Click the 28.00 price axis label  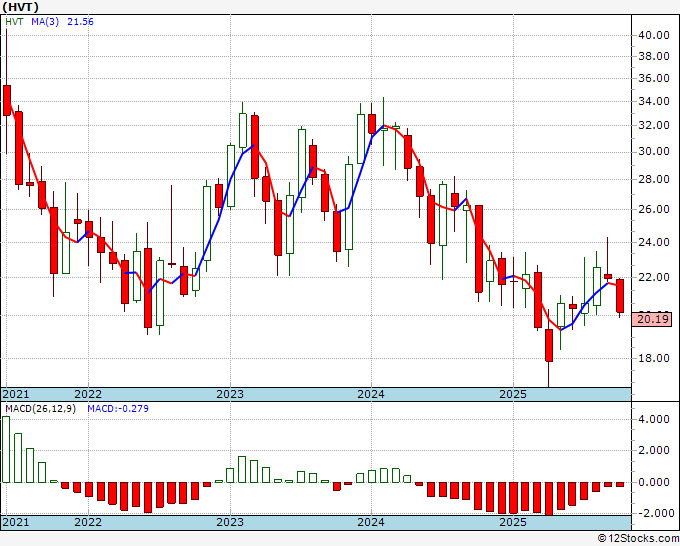[x=654, y=179]
